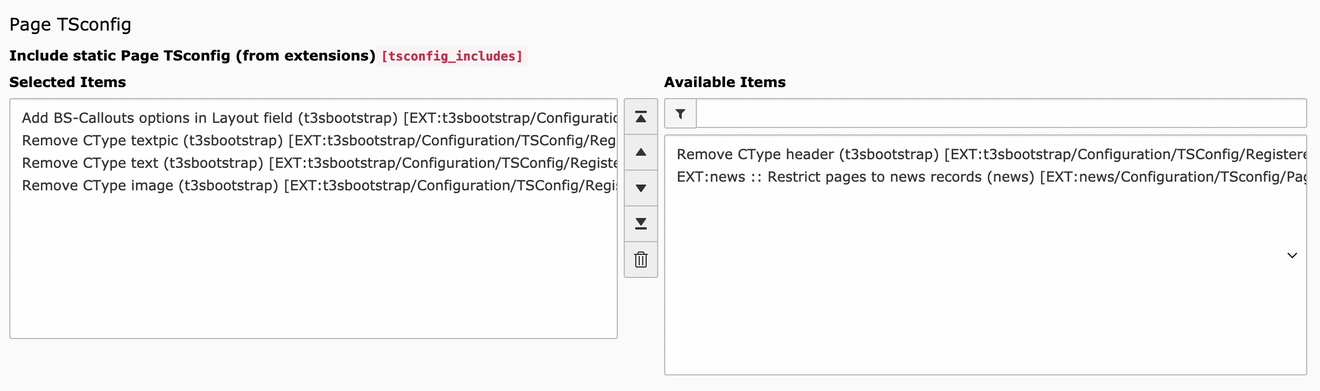Move selected item to bottom
Viewport: 1320px width, 391px height.
[641, 223]
